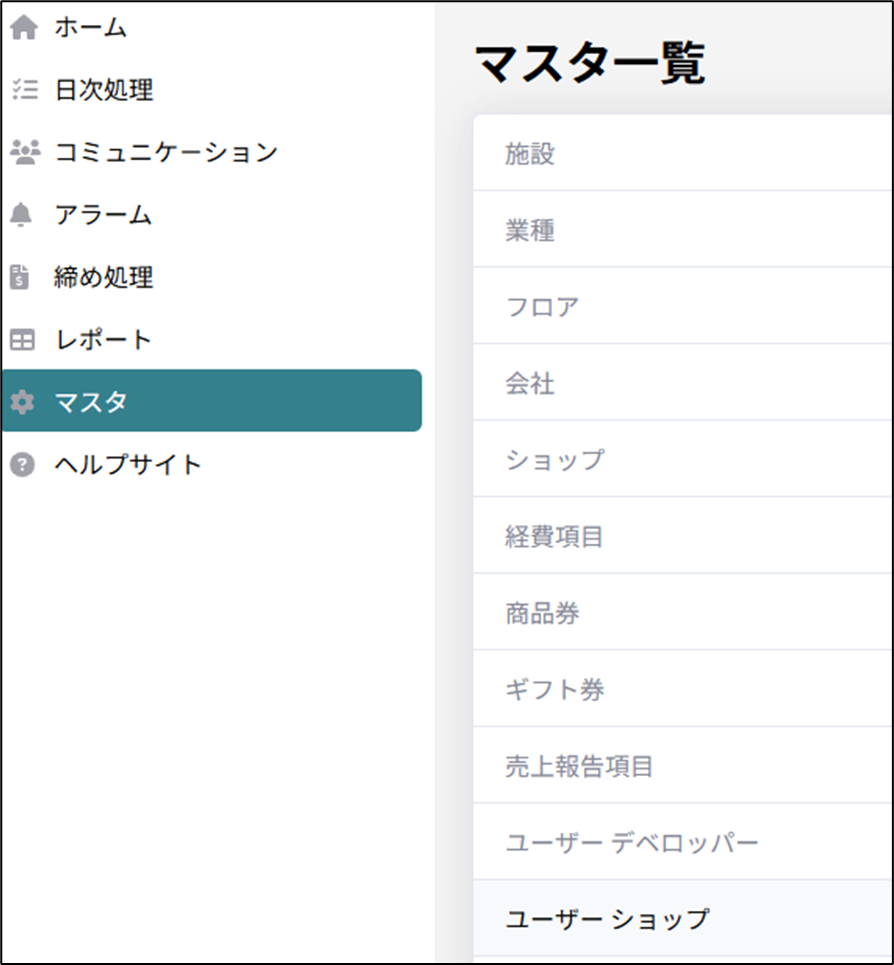This screenshot has width=894, height=965.
Task: Click the gear icon beside マスタ
Action: (22, 402)
